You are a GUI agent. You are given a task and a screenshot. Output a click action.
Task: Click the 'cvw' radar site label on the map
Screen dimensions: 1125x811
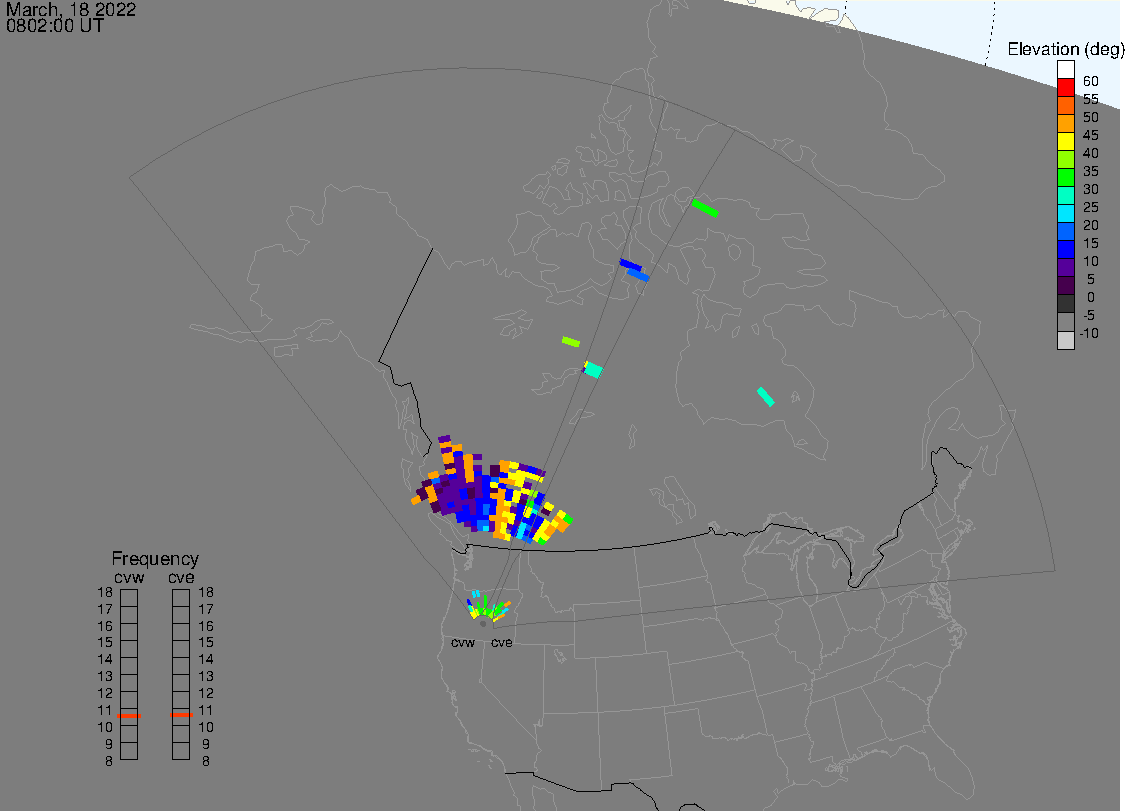click(463, 642)
